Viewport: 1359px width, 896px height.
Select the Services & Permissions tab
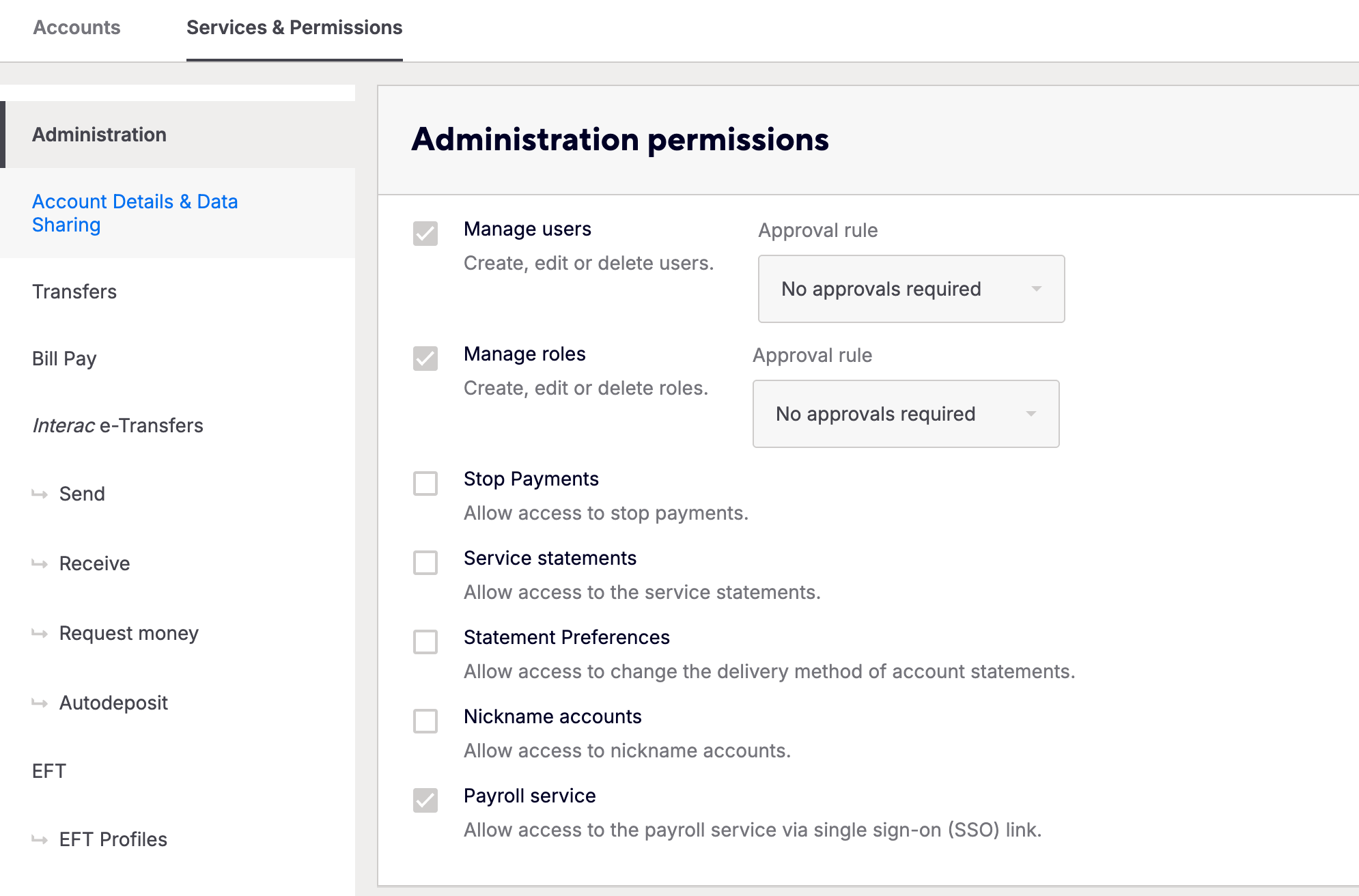294,27
